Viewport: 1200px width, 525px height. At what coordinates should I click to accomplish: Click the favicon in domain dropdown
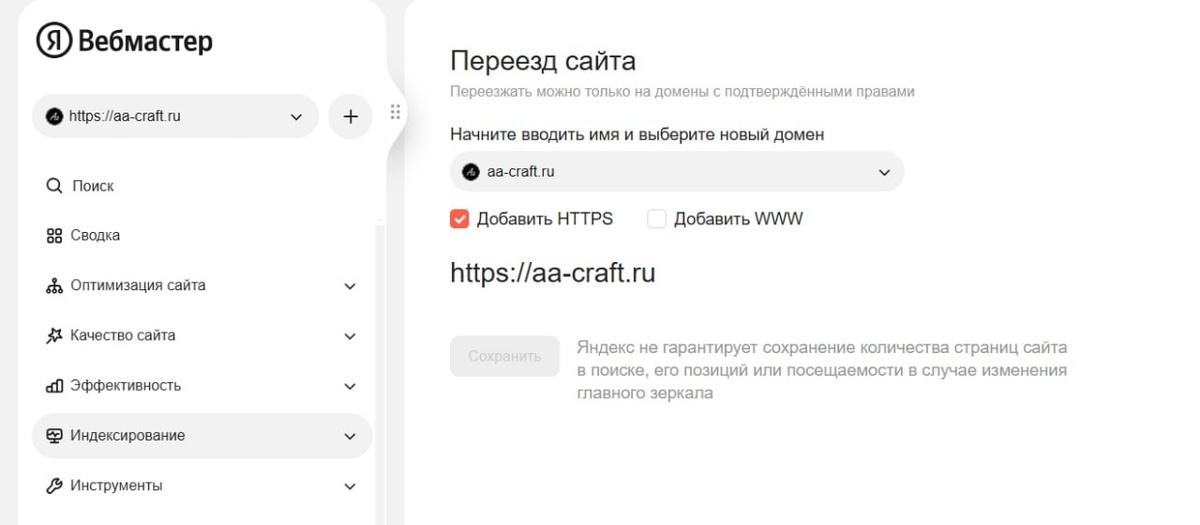pyautogui.click(x=471, y=172)
